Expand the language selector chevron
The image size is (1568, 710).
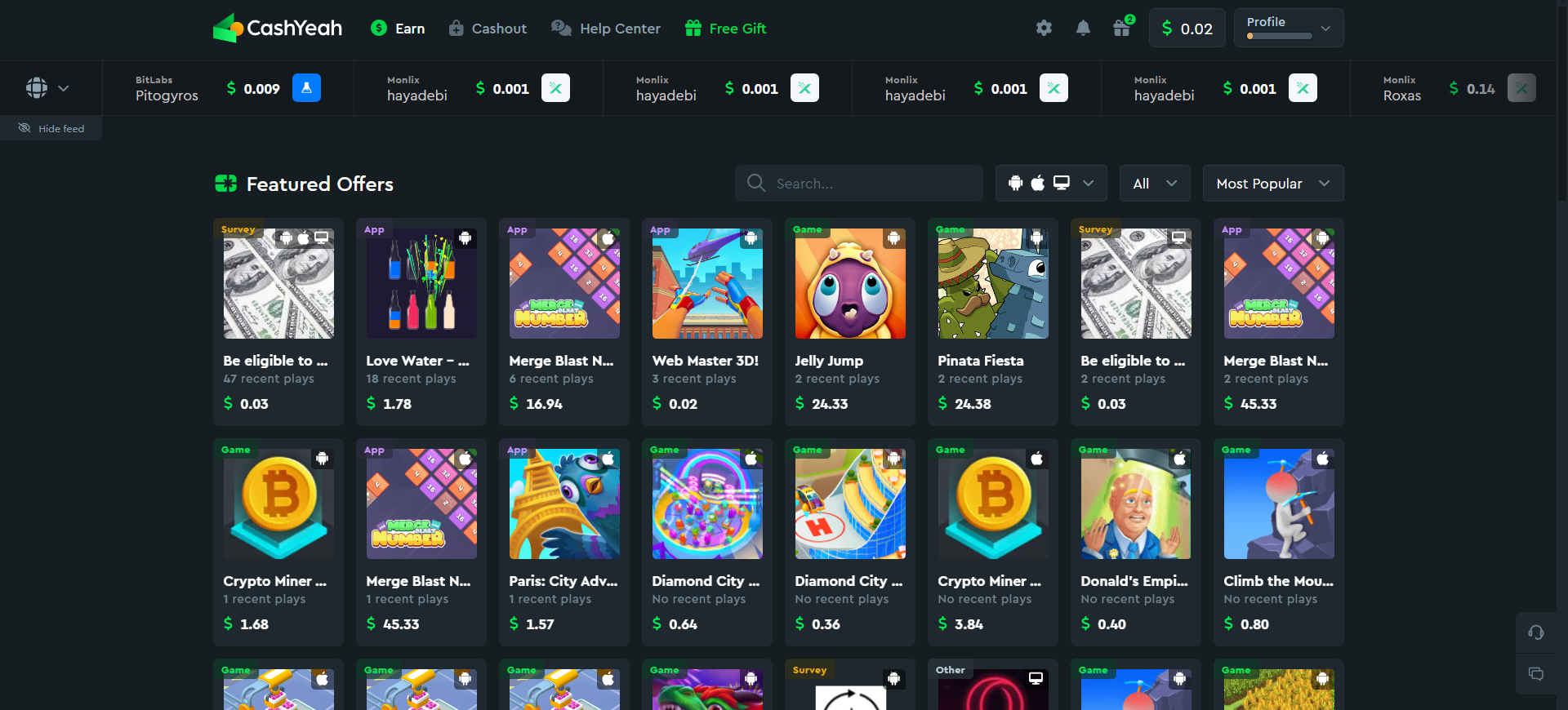coord(64,88)
